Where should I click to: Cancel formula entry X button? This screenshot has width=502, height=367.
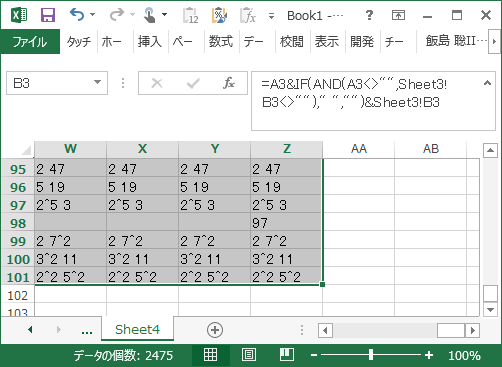tap(157, 83)
